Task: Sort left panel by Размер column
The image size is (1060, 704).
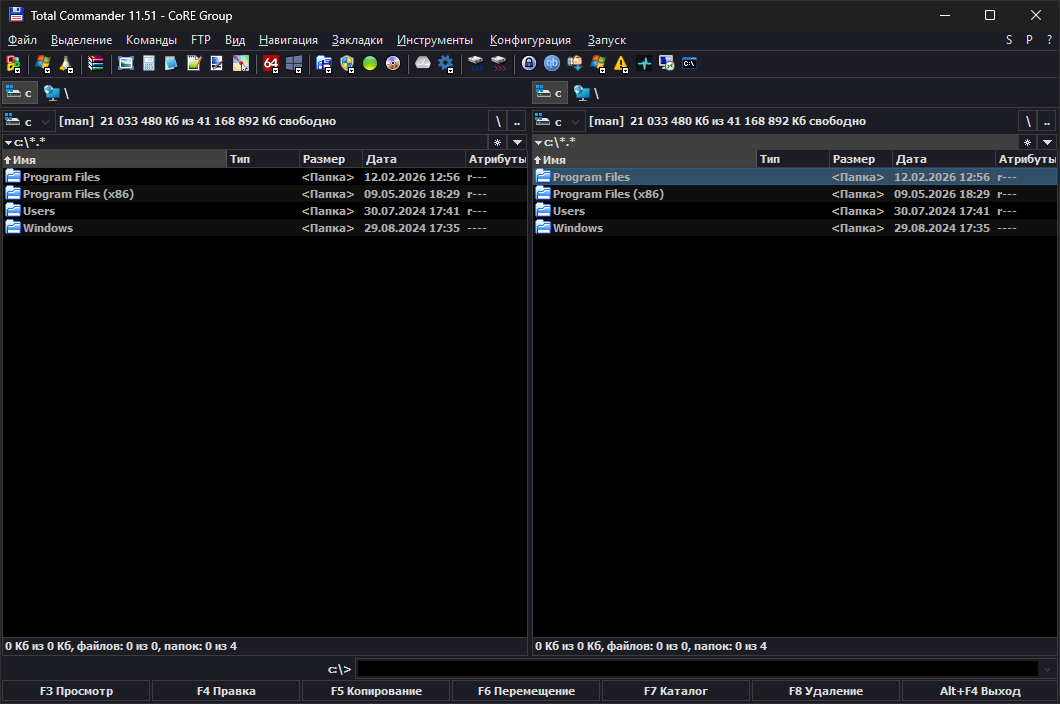Action: pyautogui.click(x=330, y=159)
